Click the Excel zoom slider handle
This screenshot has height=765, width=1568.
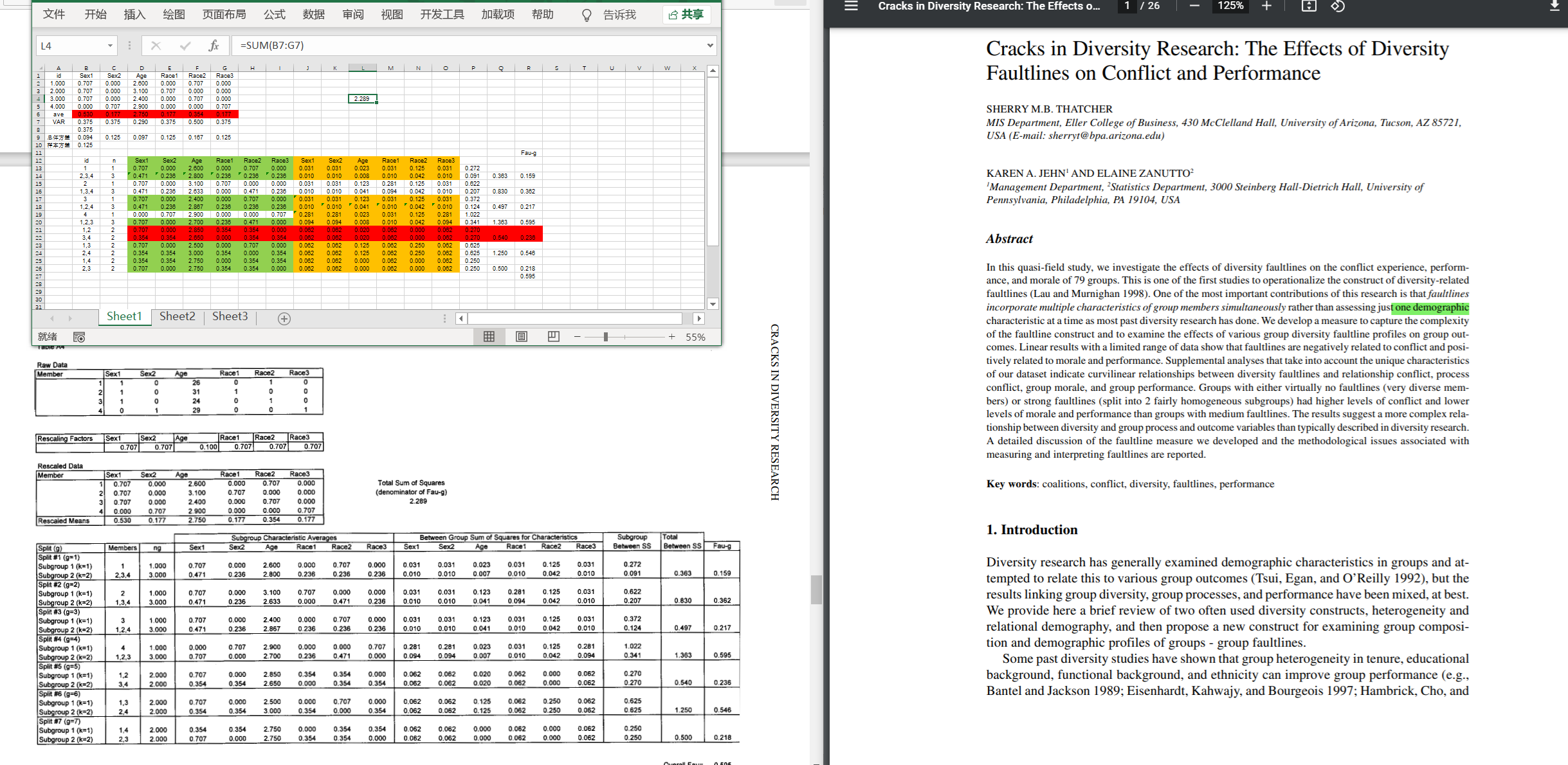(605, 337)
